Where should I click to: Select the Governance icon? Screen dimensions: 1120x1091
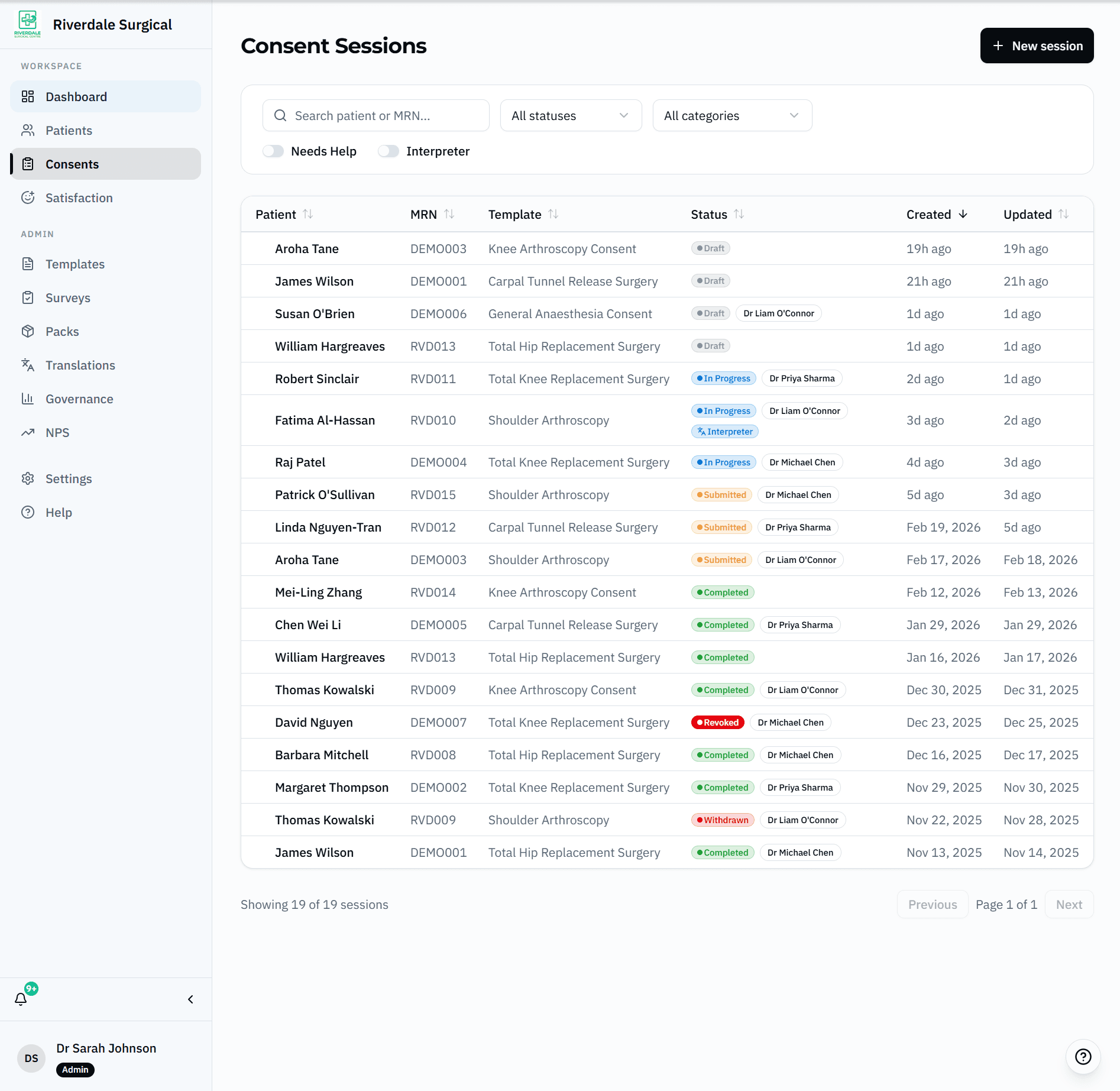[x=28, y=399]
